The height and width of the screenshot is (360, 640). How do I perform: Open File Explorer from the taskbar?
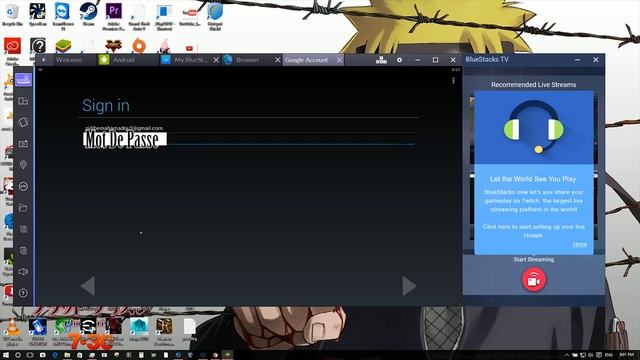[x=67, y=355]
